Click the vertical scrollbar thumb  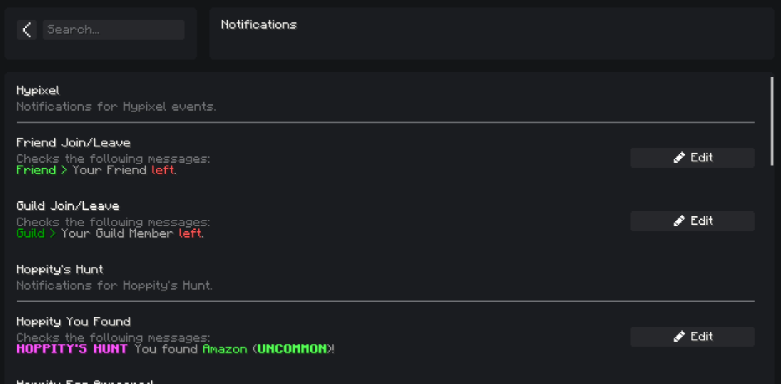[772, 121]
